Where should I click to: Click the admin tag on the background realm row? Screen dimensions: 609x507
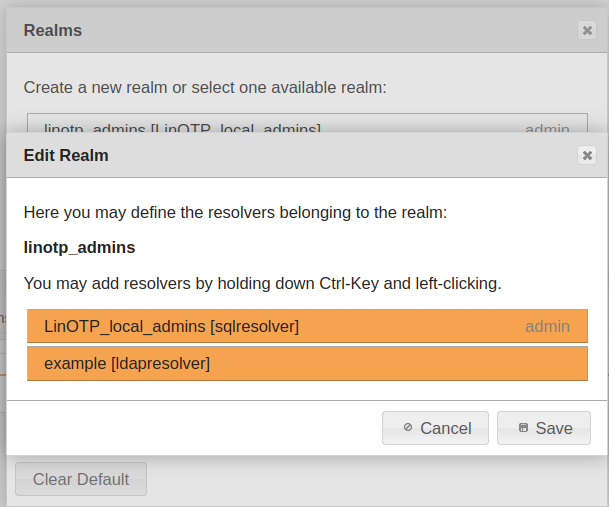point(547,128)
